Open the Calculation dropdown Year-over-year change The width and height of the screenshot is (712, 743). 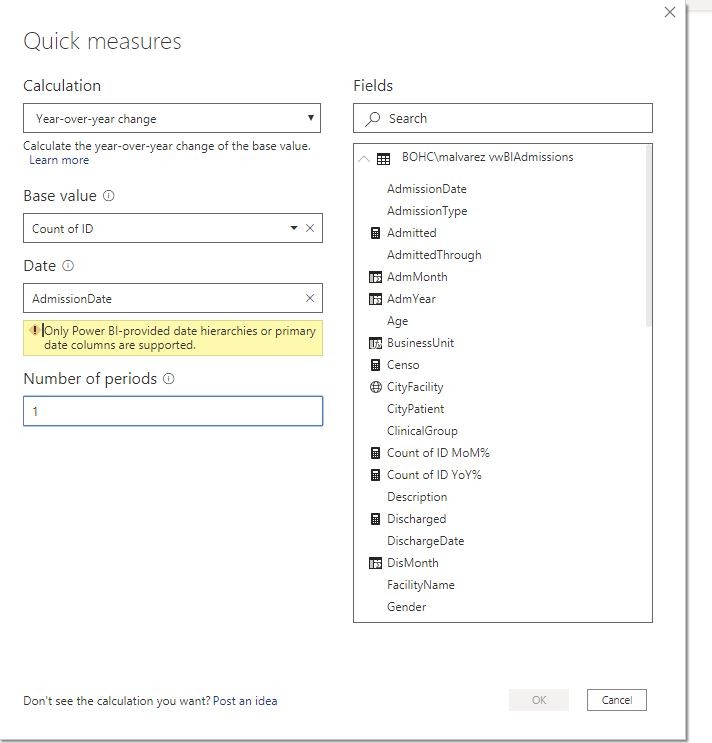172,118
